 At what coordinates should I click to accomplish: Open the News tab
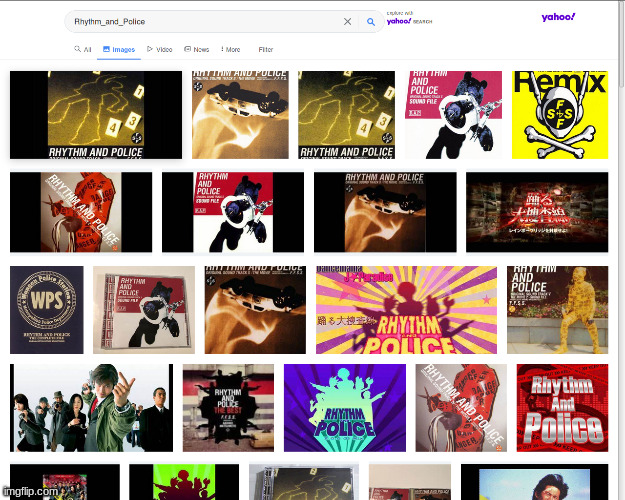197,49
